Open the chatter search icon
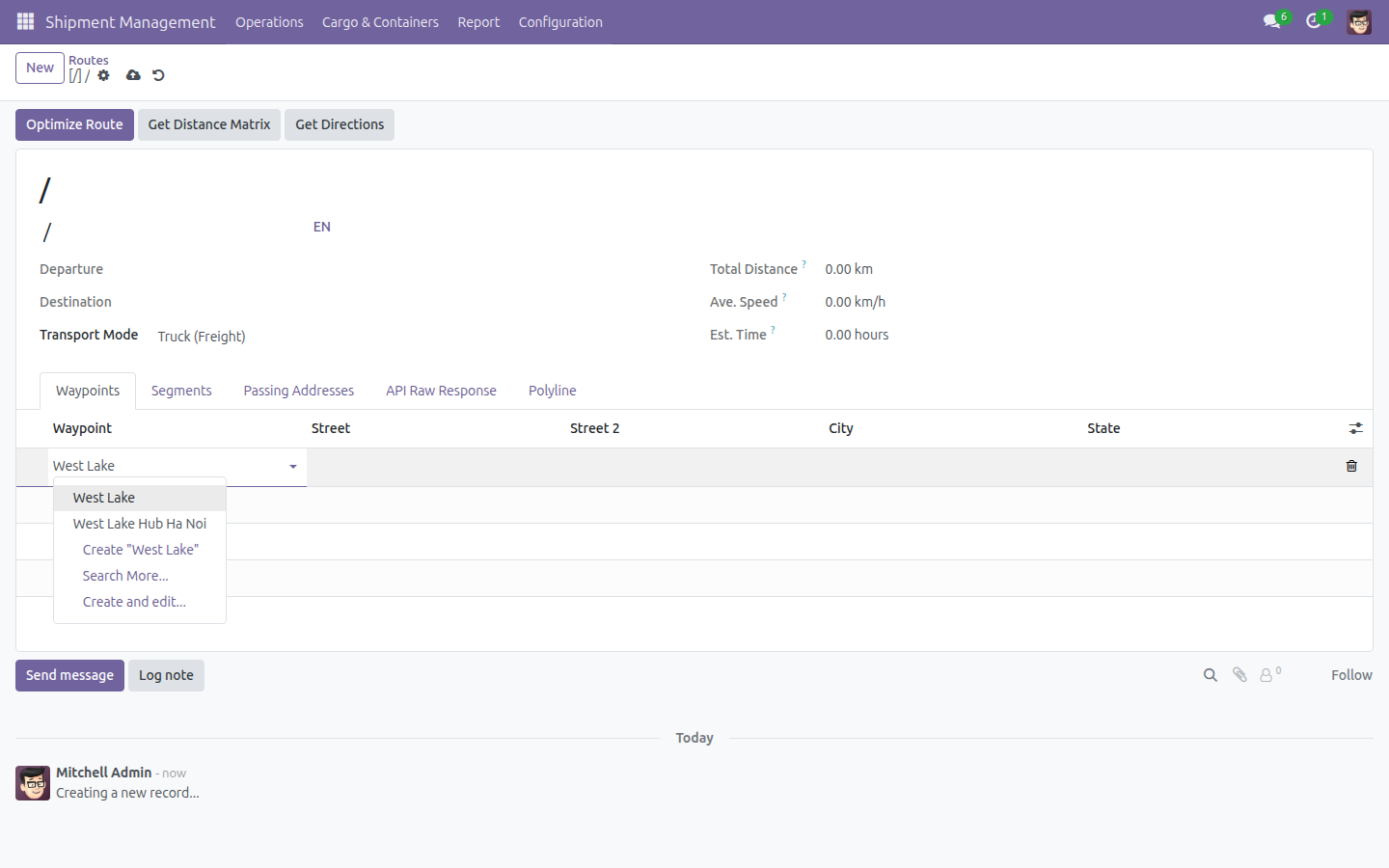This screenshot has height=868, width=1389. [x=1210, y=675]
